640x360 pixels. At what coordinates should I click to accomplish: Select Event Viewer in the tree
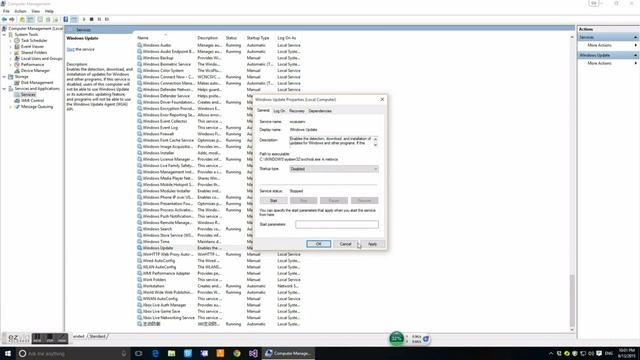pyautogui.click(x=32, y=47)
